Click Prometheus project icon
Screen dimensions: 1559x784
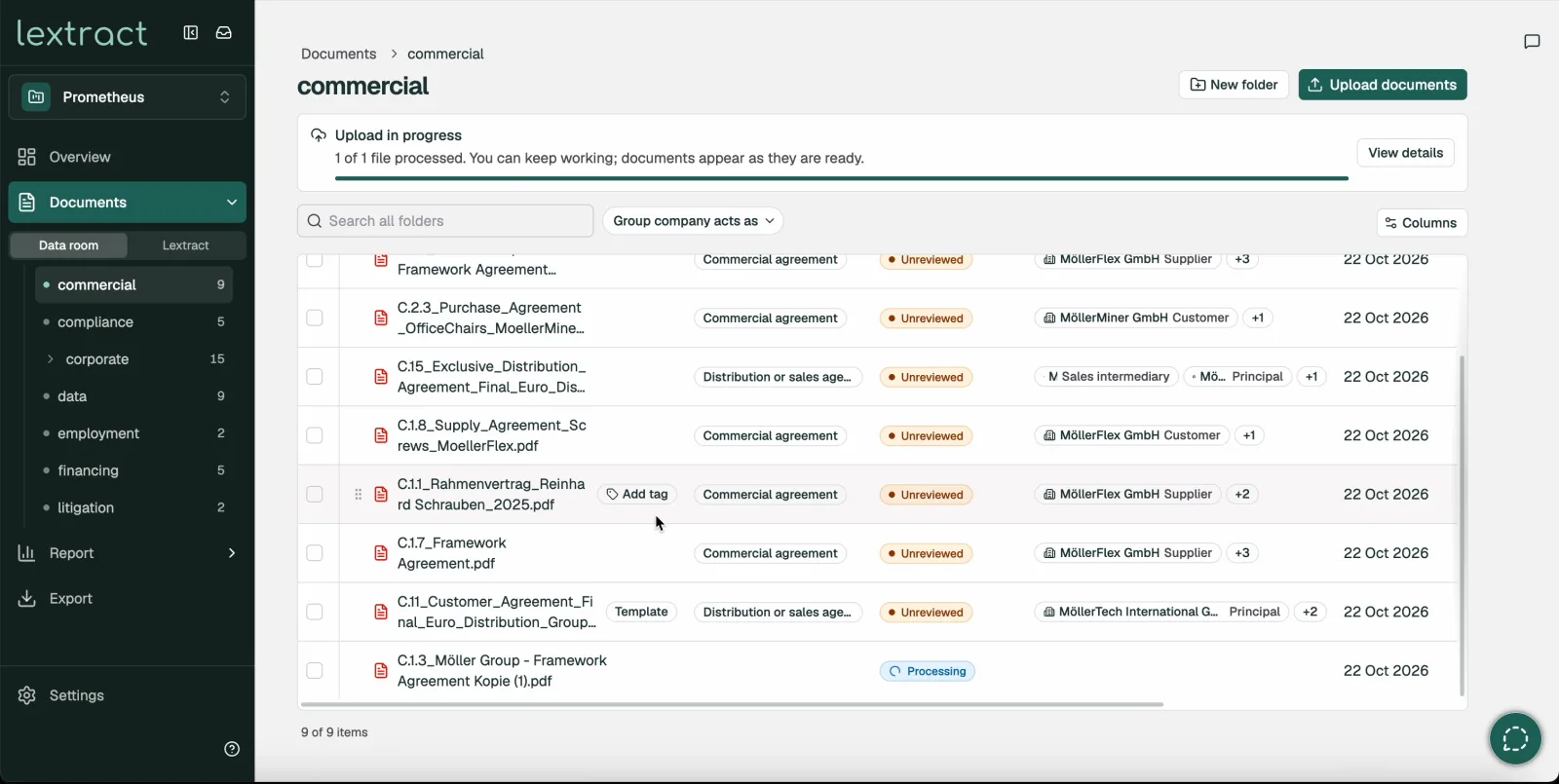36,96
